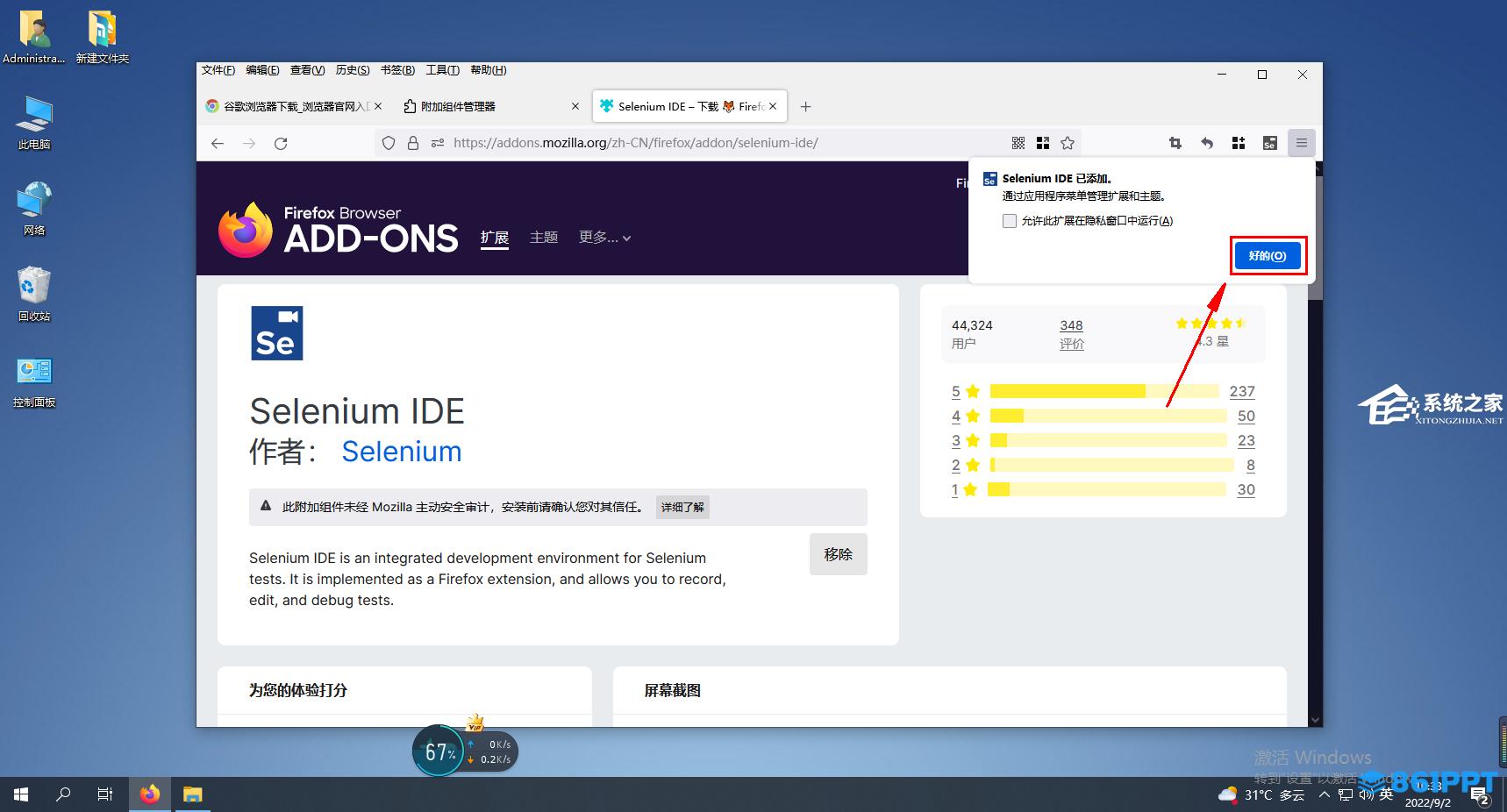Click the extensions grid plus icon
The image size is (1507, 812).
(x=1239, y=143)
